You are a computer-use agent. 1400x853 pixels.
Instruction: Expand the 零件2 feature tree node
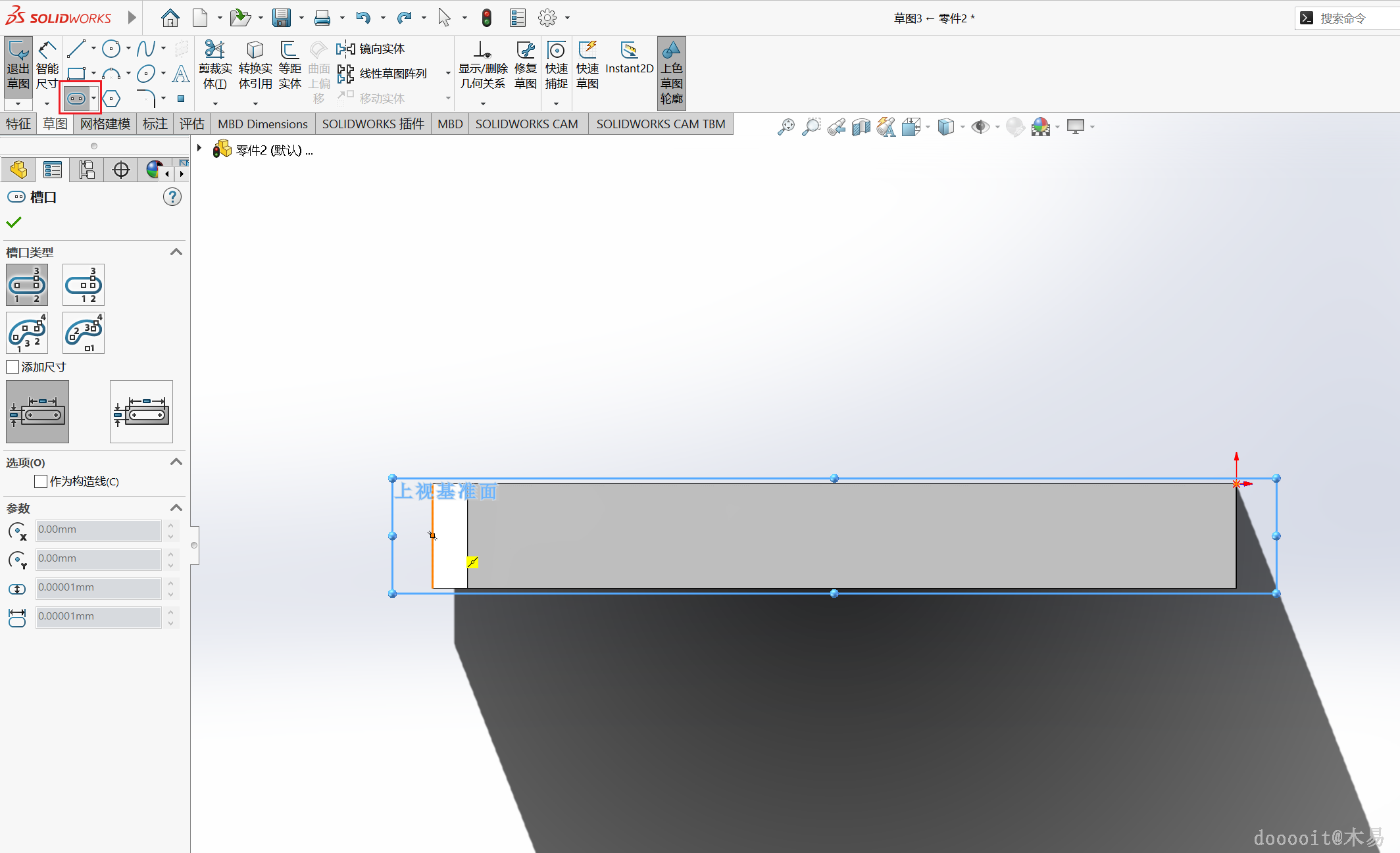(199, 149)
